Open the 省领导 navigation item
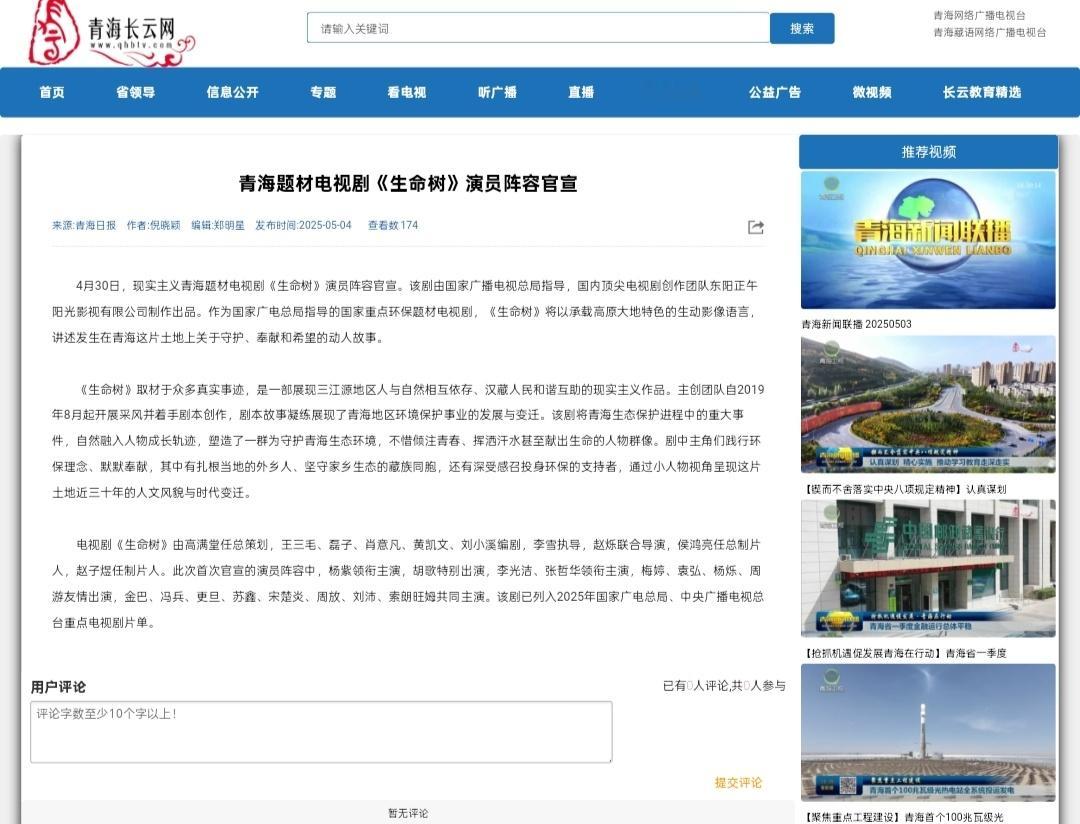 136,92
